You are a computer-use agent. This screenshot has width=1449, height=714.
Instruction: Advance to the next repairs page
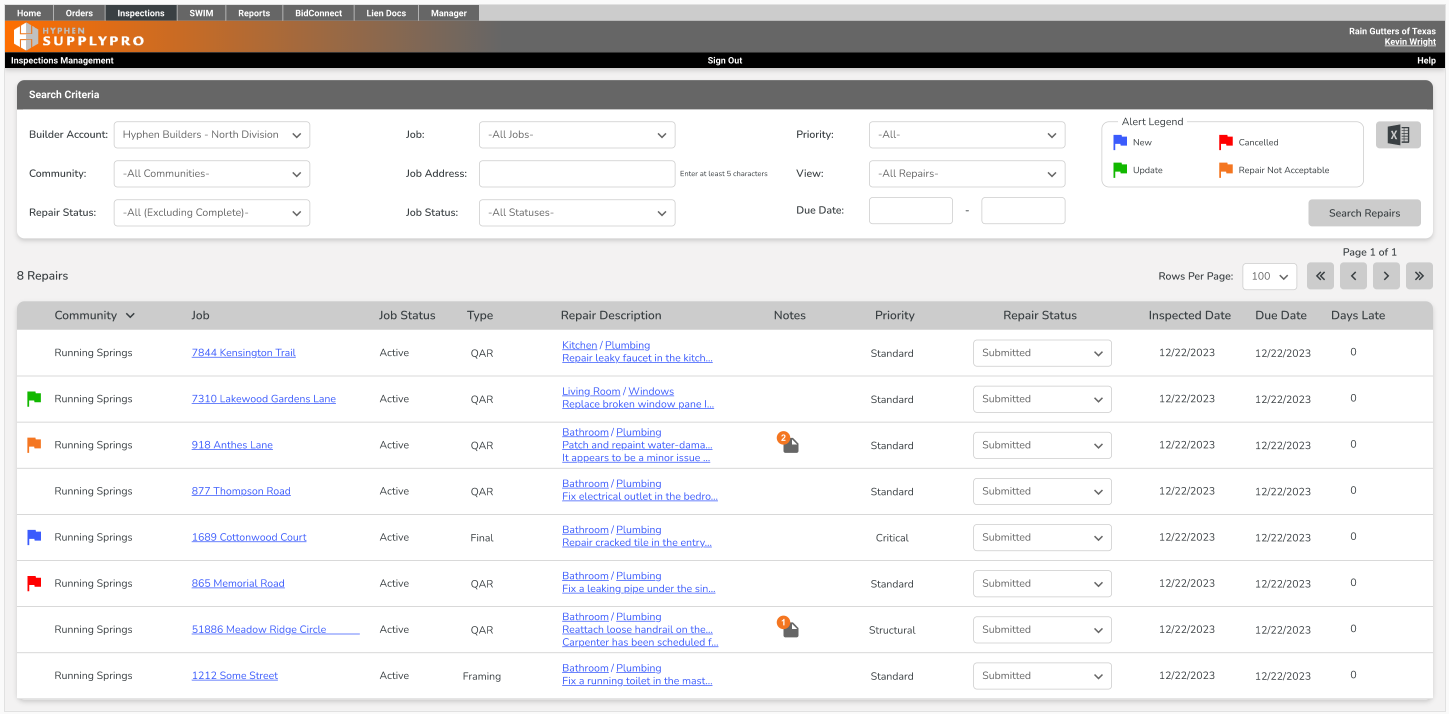(x=1386, y=275)
